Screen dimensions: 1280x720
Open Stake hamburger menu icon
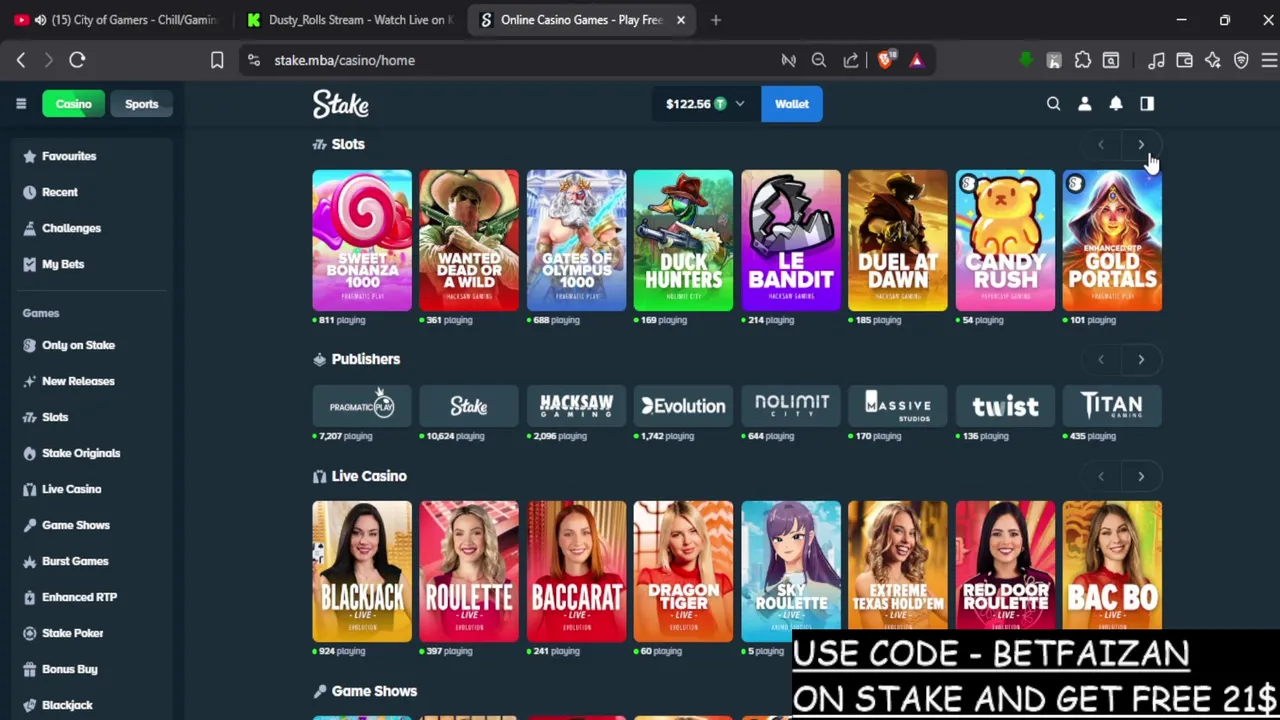(x=21, y=104)
